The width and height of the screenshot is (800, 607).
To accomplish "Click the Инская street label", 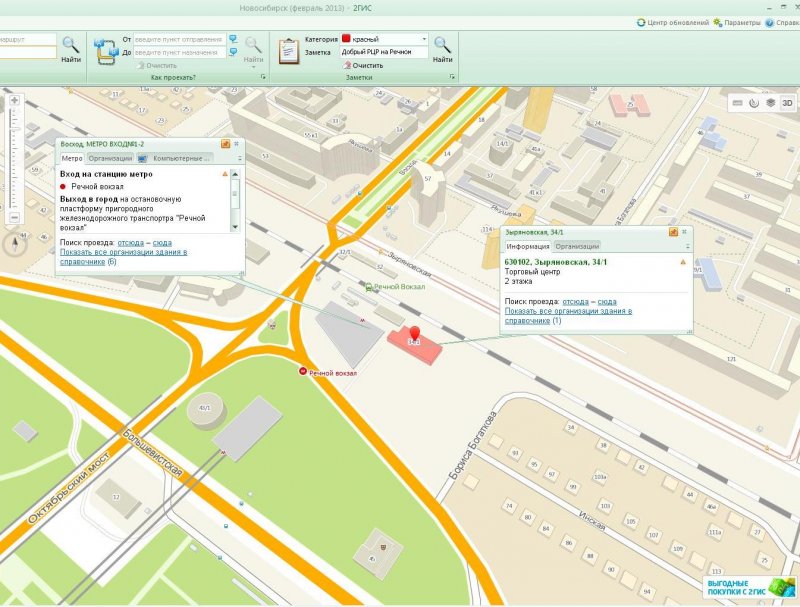I will click(x=592, y=521).
